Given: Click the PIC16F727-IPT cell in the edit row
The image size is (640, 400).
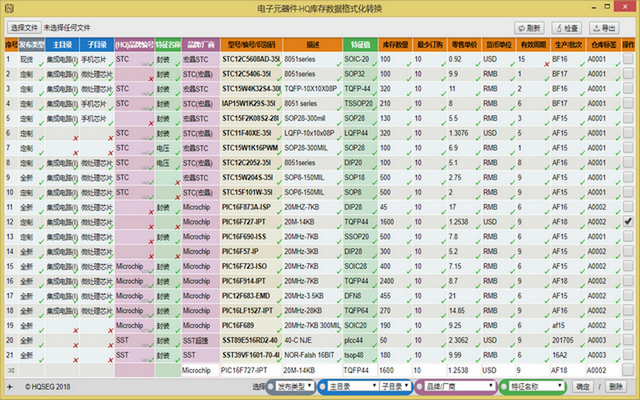Looking at the screenshot, I should pos(250,370).
